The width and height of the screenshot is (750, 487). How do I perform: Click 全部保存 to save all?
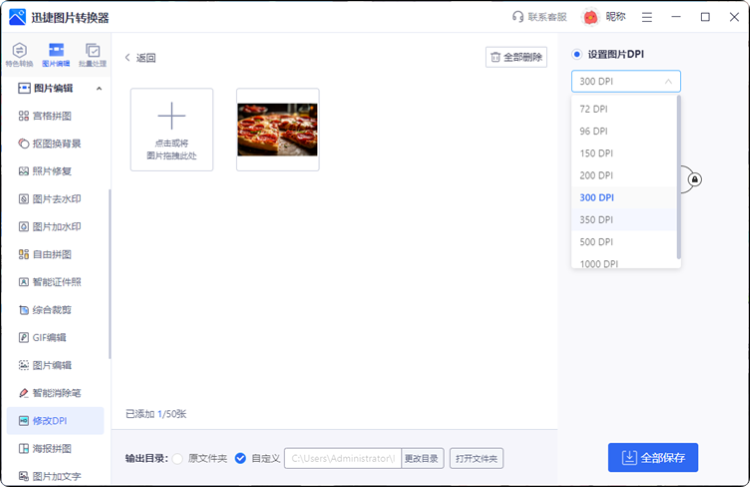[x=653, y=458]
